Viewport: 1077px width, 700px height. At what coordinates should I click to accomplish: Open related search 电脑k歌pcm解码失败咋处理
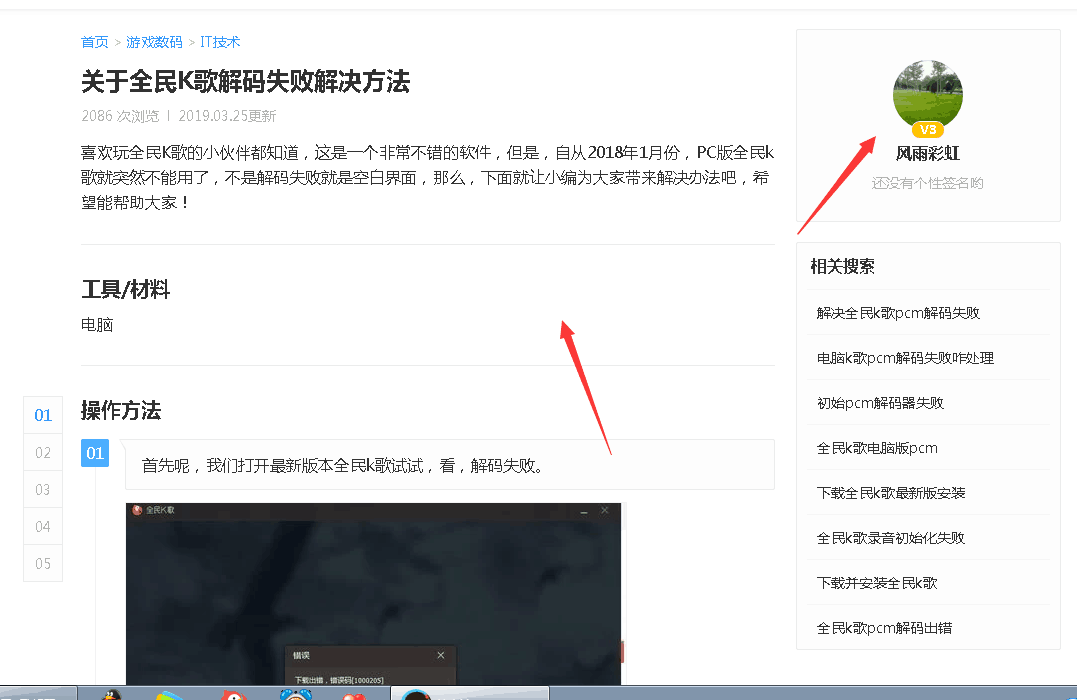(x=905, y=358)
